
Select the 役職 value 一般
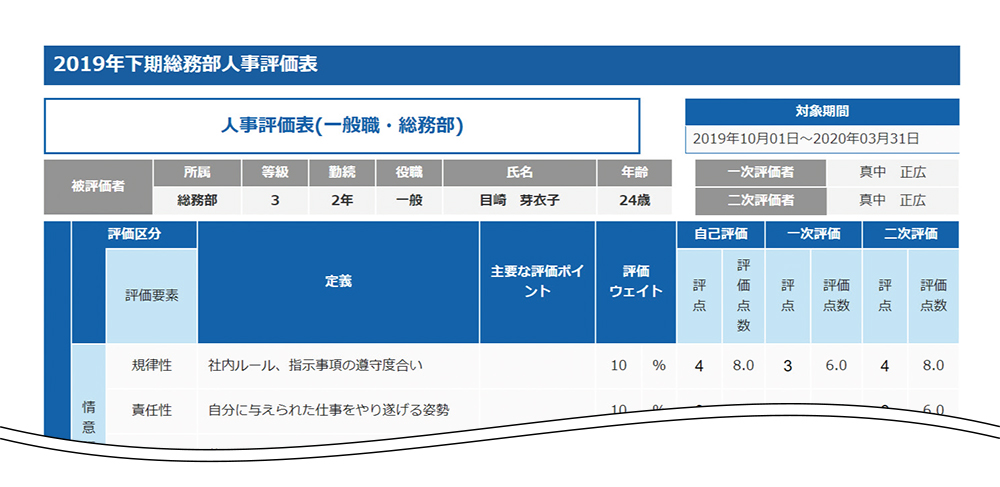(409, 200)
